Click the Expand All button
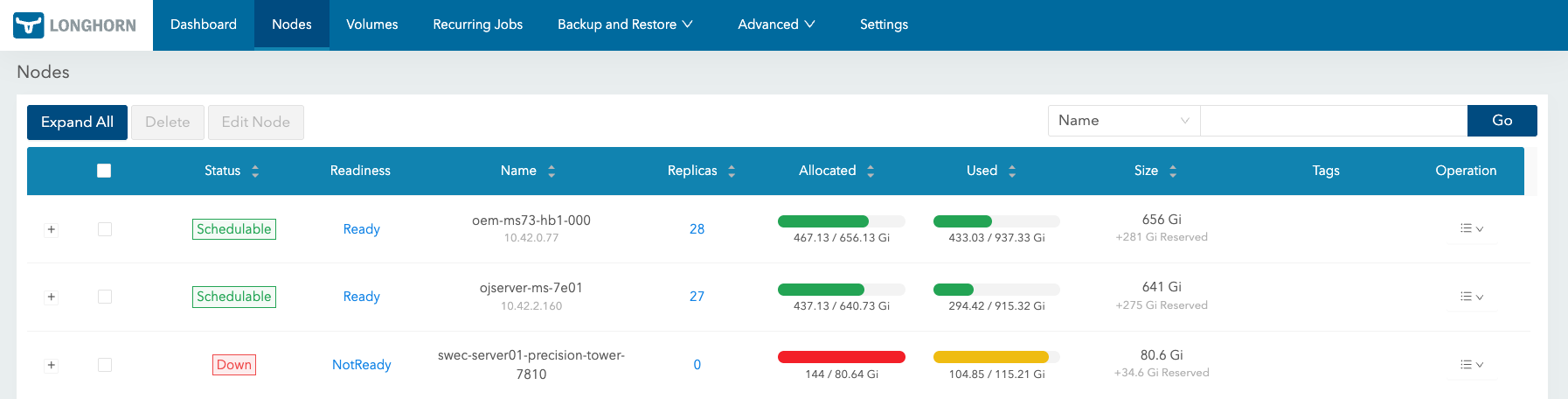 pyautogui.click(x=77, y=122)
